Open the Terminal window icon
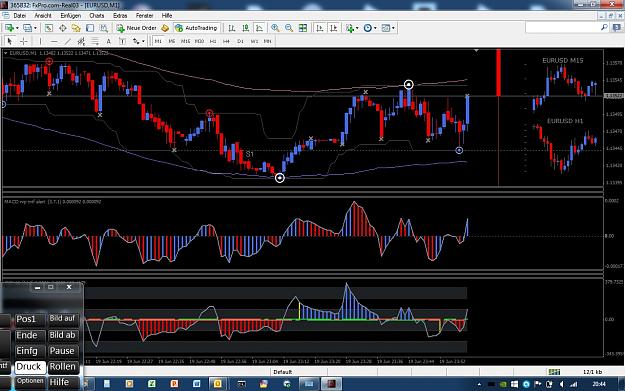This screenshot has height=391, width=625. [x=90, y=28]
